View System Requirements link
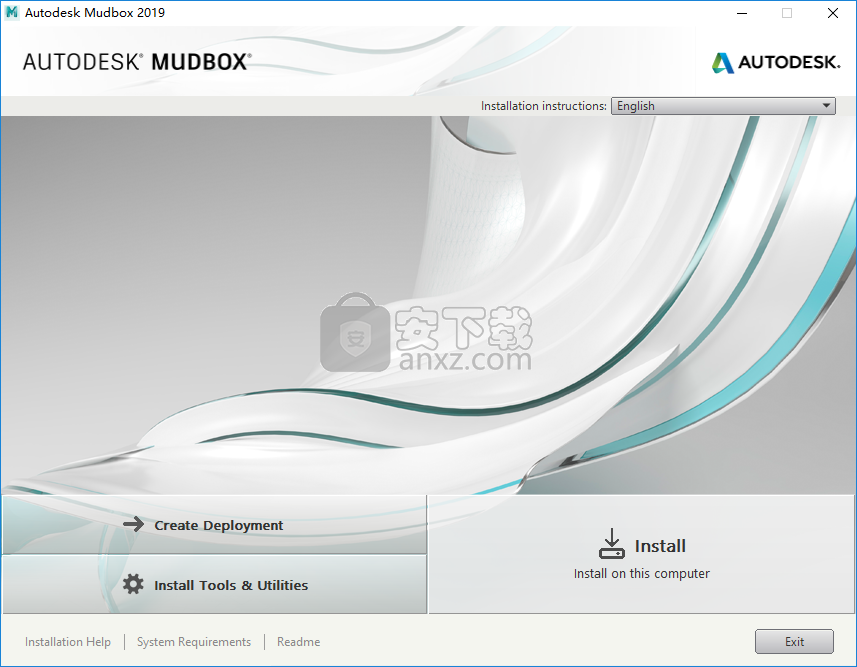 click(x=194, y=642)
